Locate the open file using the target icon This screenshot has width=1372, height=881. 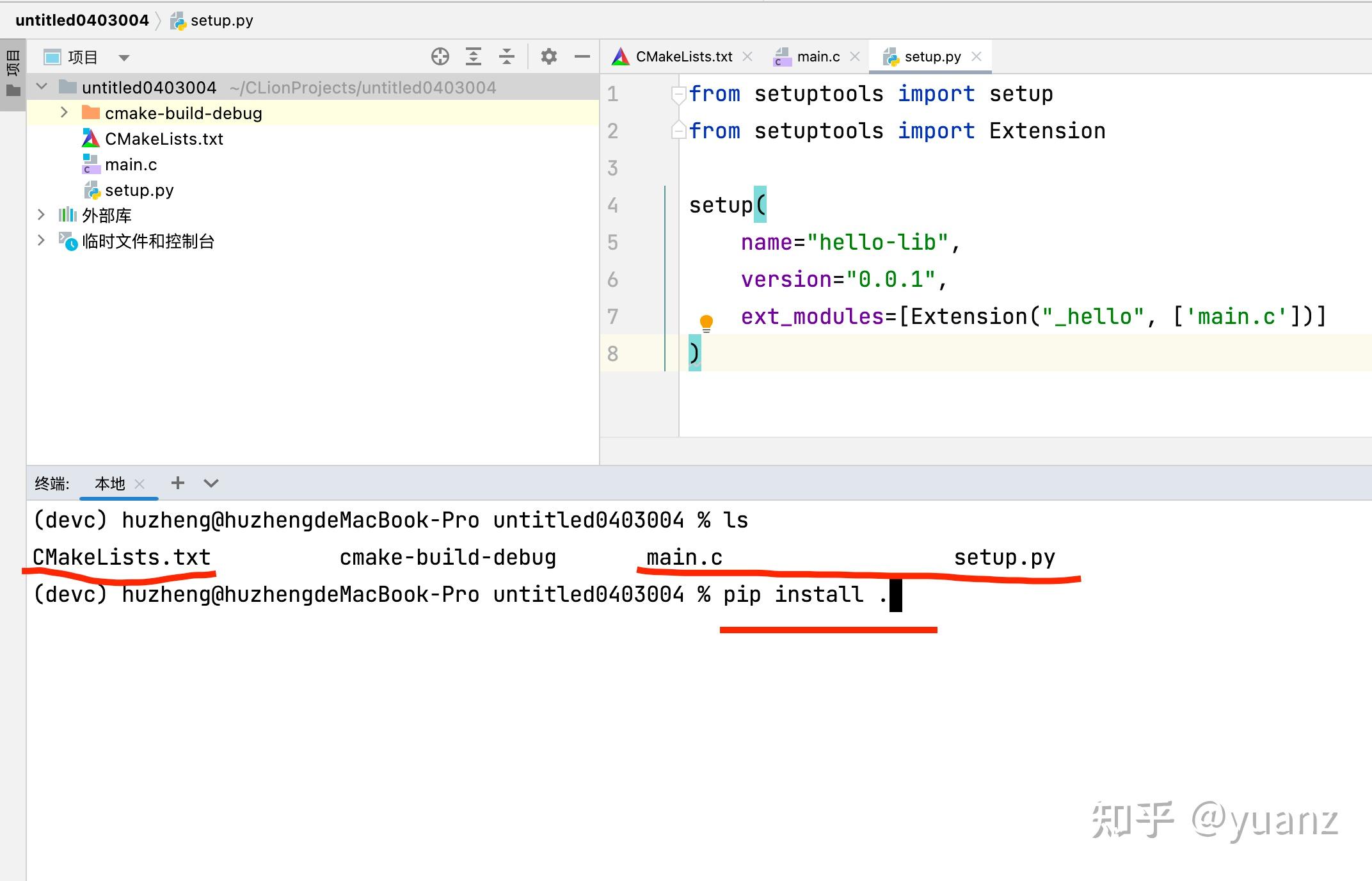440,56
